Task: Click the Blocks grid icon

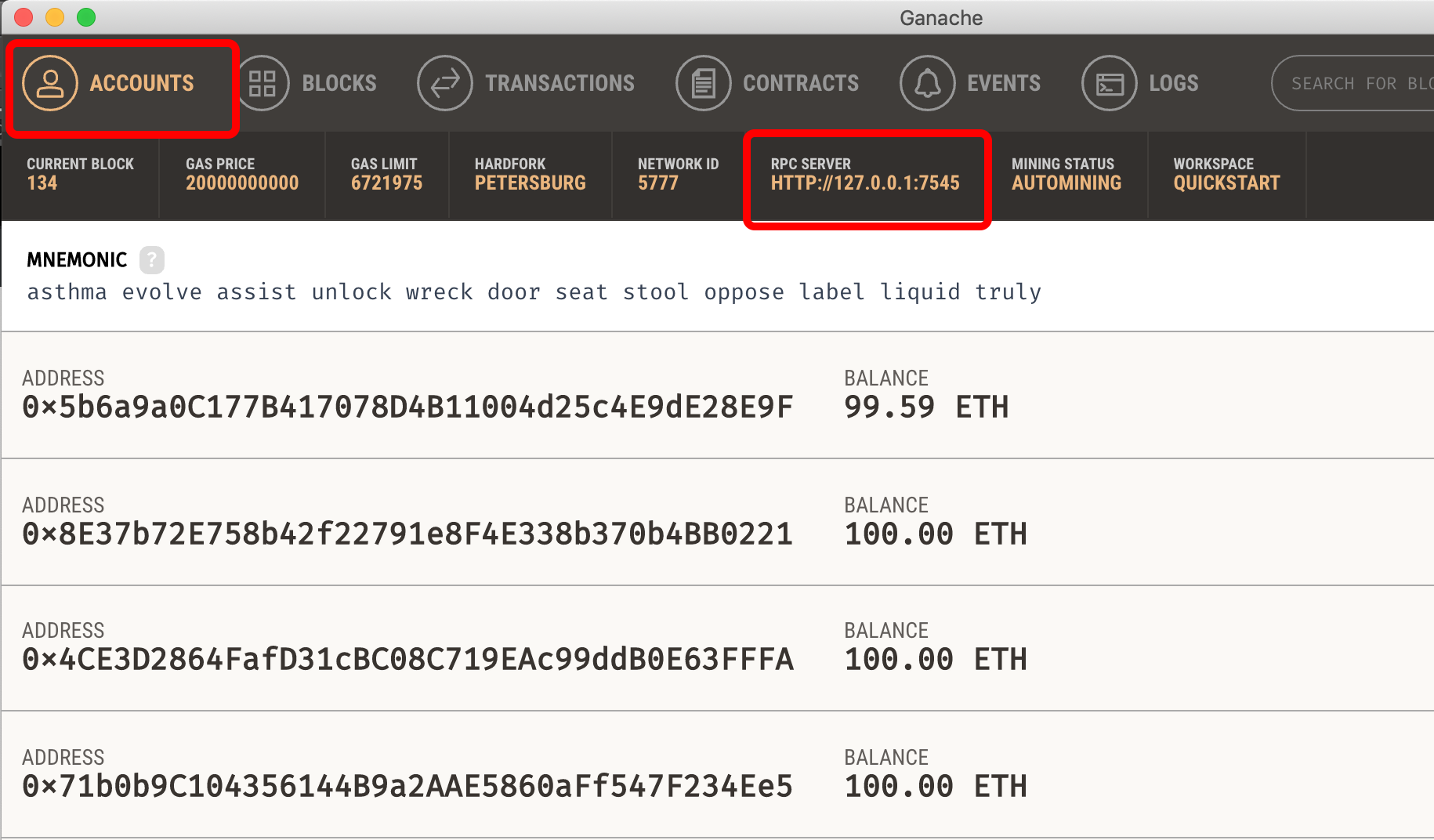Action: point(263,83)
